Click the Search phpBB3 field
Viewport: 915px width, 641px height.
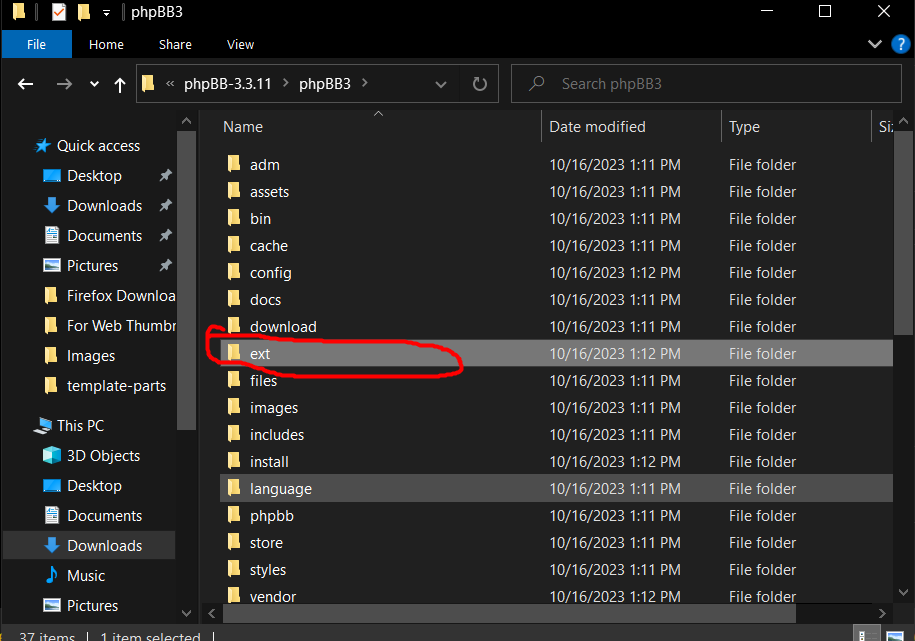(x=706, y=84)
